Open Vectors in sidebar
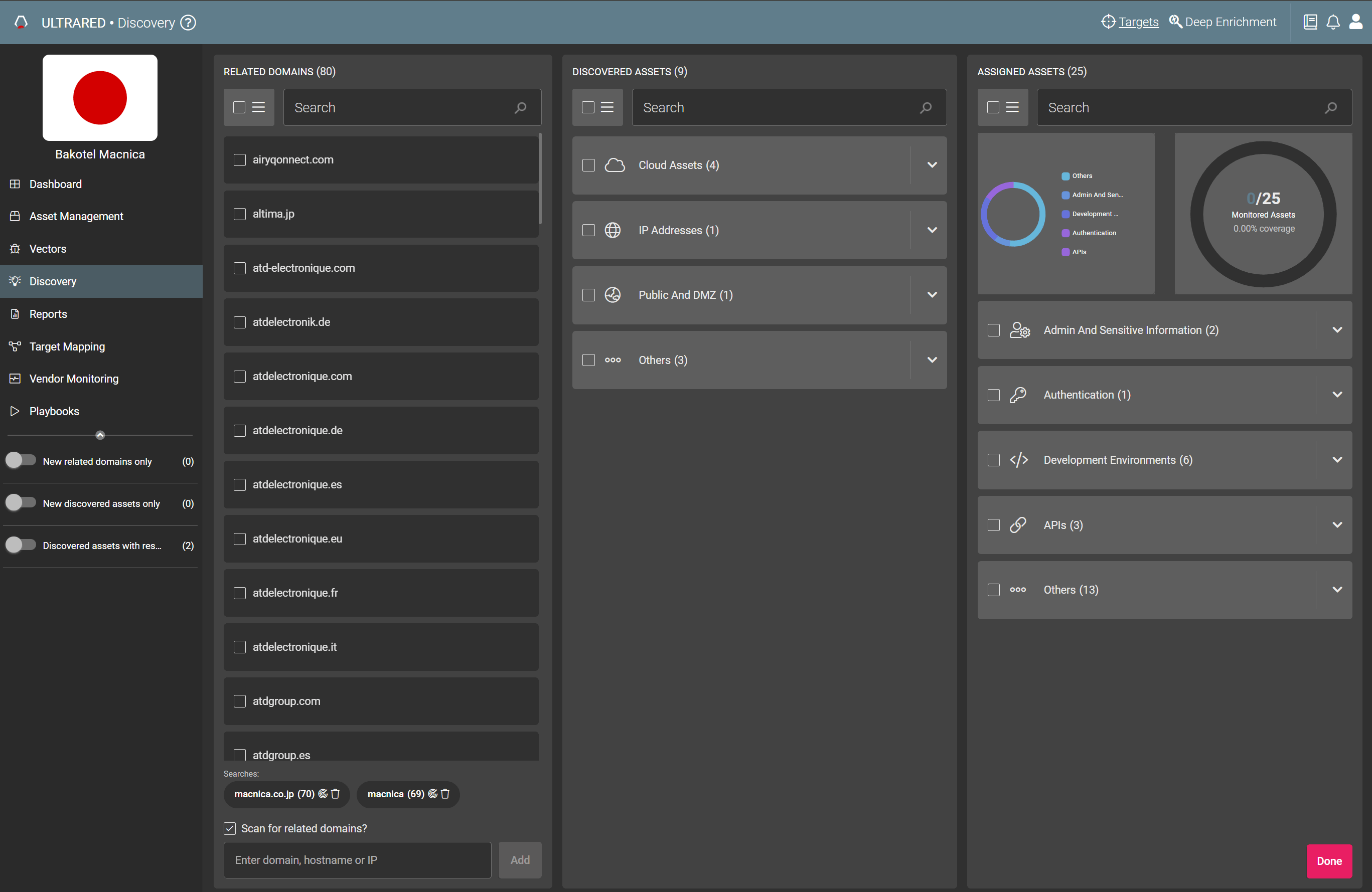The image size is (1372, 892). 101,249
